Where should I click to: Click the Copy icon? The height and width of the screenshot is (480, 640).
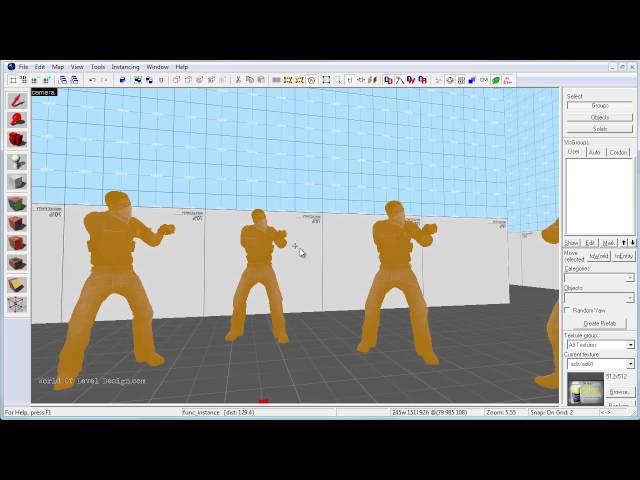[x=249, y=80]
